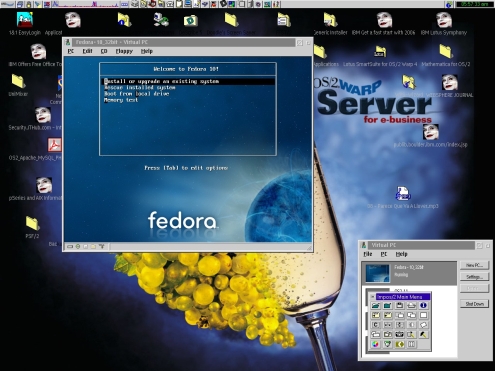Image resolution: width=495 pixels, height=371 pixels.
Task: Open the Help menu in Virtual PC console
Action: [401, 254]
